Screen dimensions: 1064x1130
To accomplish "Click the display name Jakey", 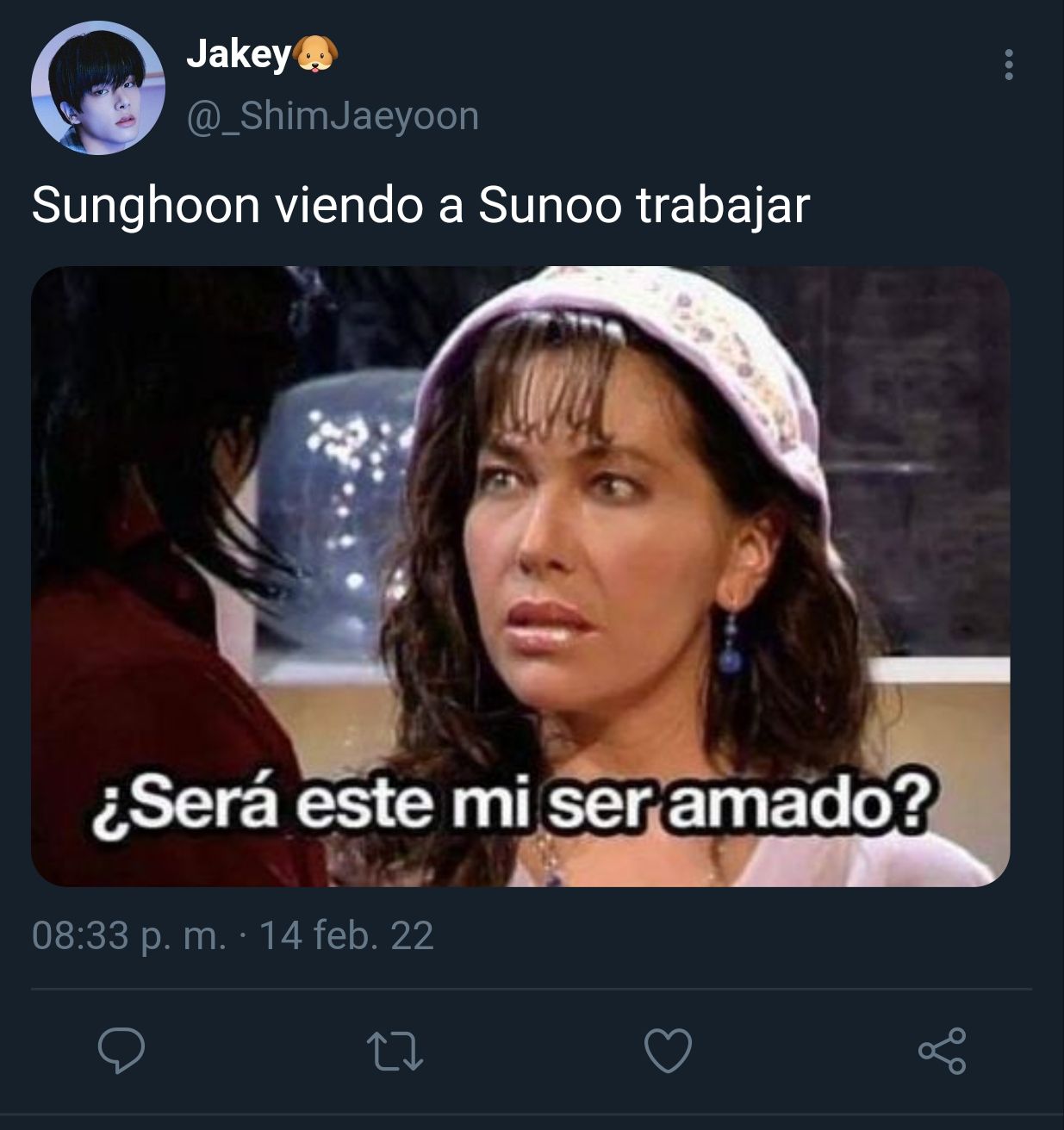I will pyautogui.click(x=239, y=55).
